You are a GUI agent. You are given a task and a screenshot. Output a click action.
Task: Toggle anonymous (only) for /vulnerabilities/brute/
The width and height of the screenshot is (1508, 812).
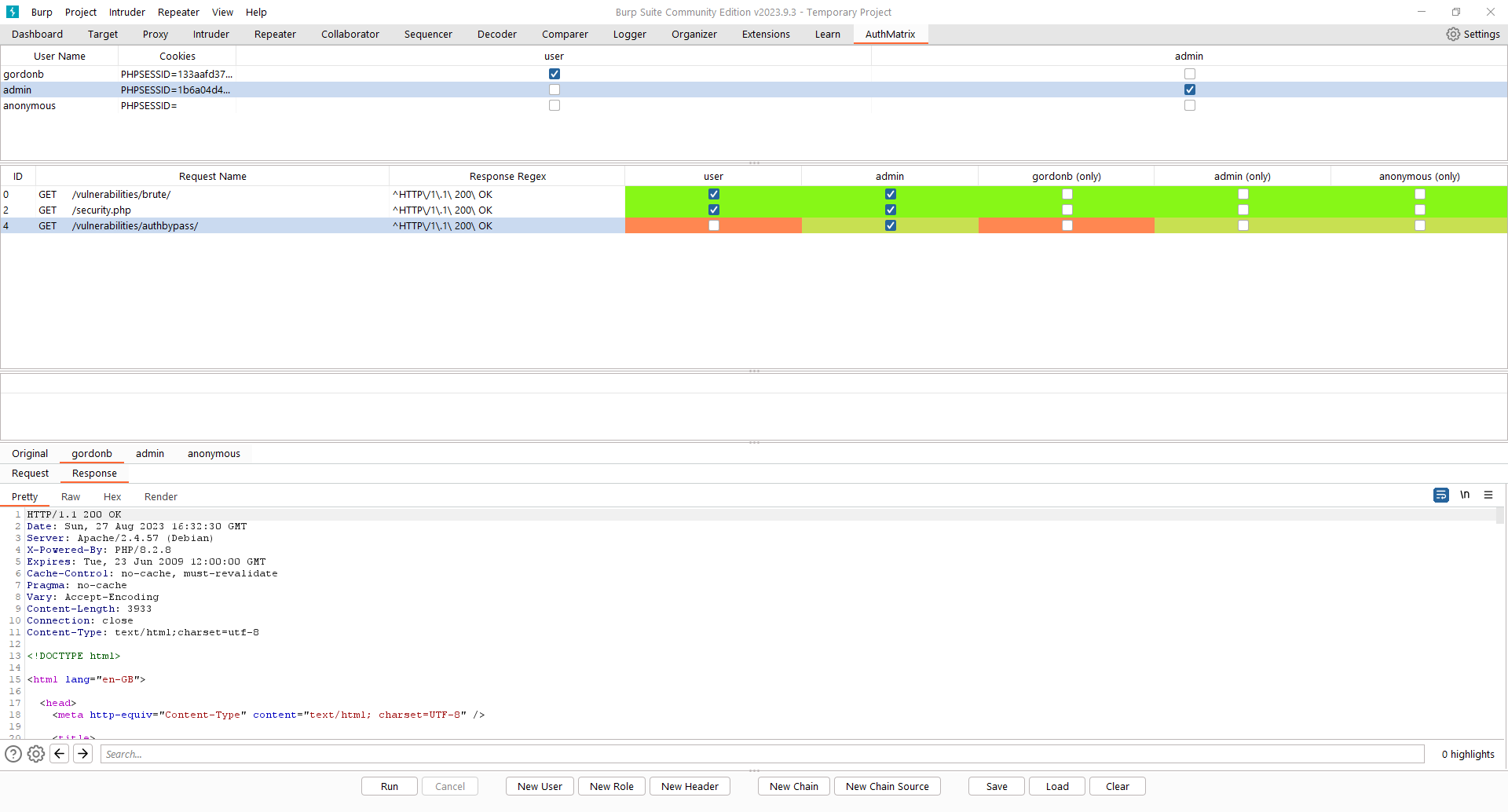click(x=1420, y=194)
